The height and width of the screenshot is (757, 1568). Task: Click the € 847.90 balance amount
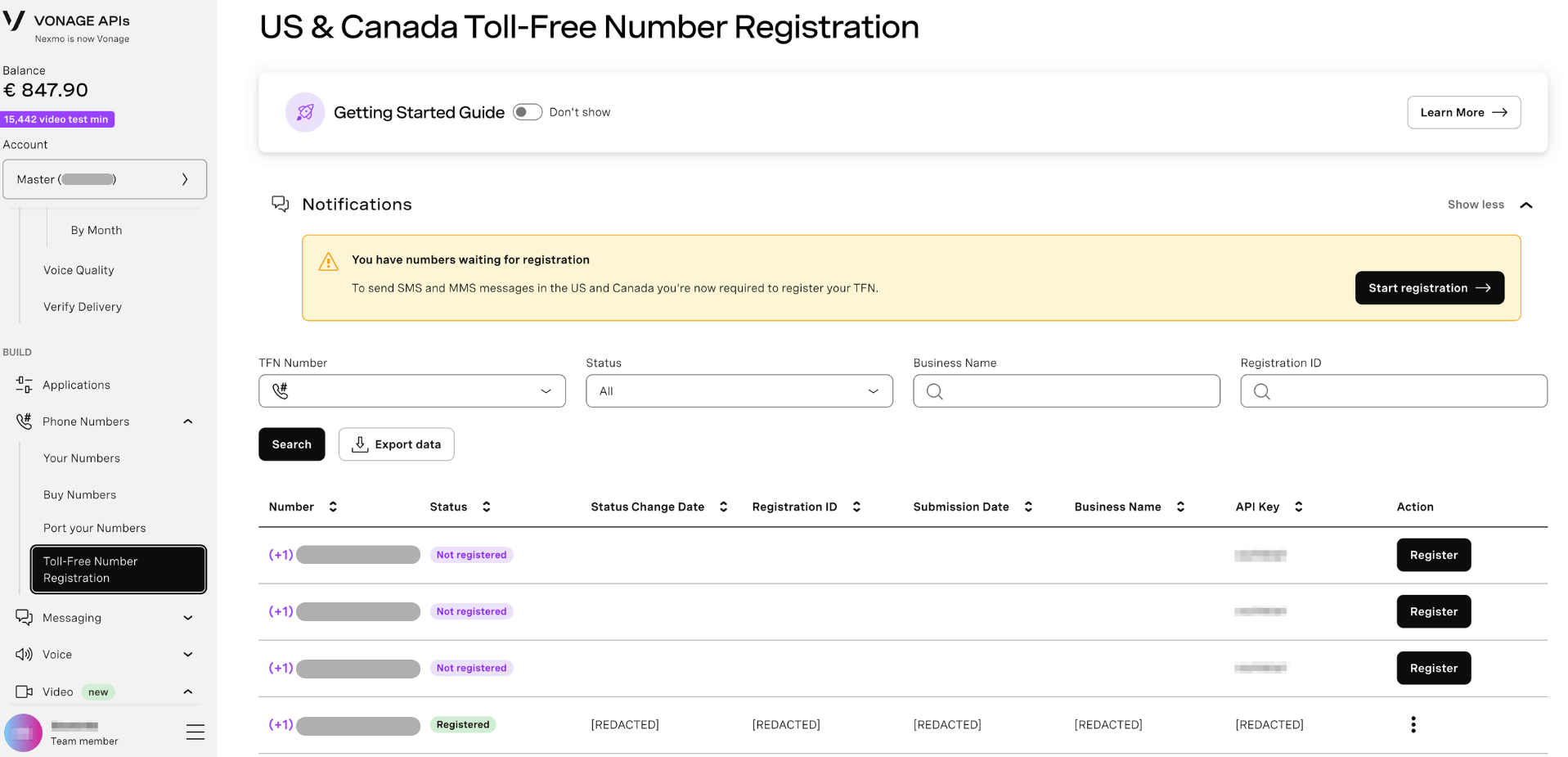(46, 90)
